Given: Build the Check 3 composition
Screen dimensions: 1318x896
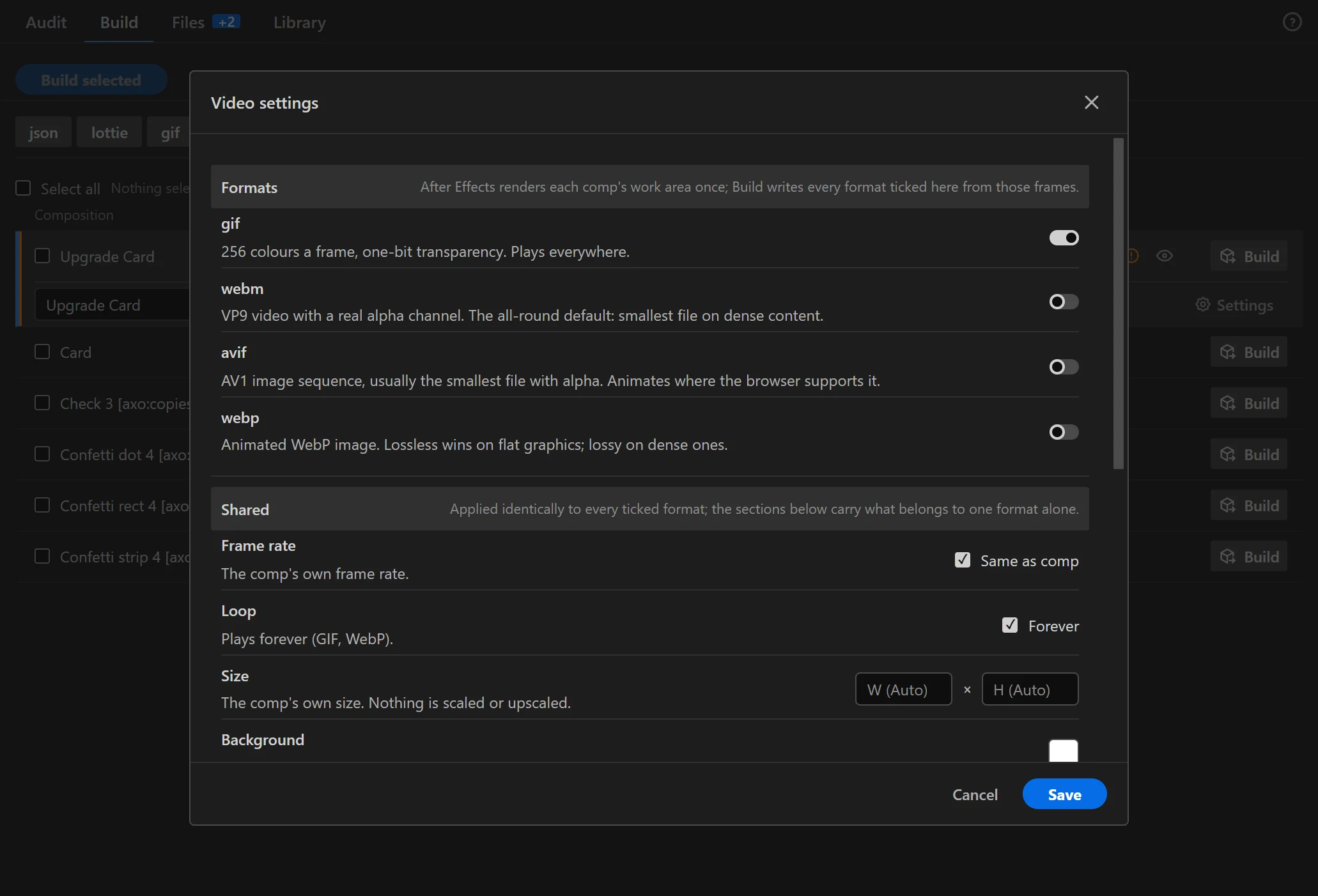Looking at the screenshot, I should click(x=1249, y=403).
